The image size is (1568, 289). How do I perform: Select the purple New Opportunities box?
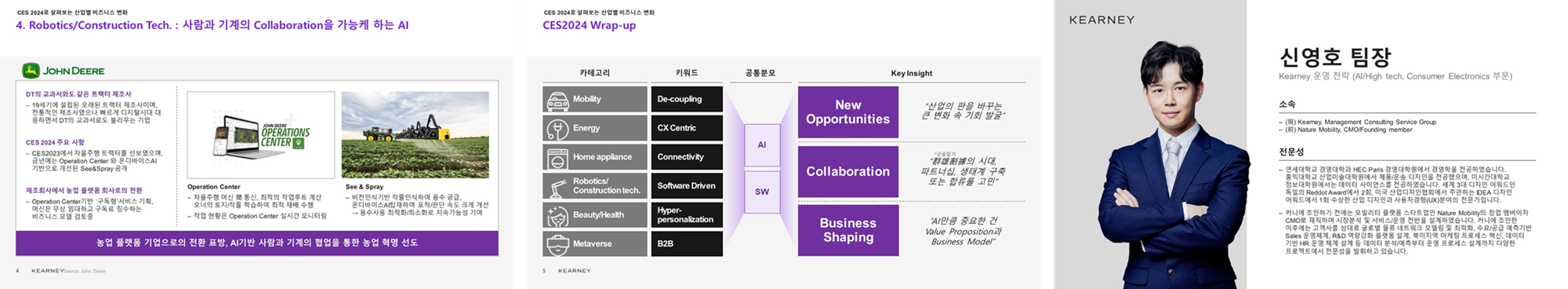[x=848, y=112]
